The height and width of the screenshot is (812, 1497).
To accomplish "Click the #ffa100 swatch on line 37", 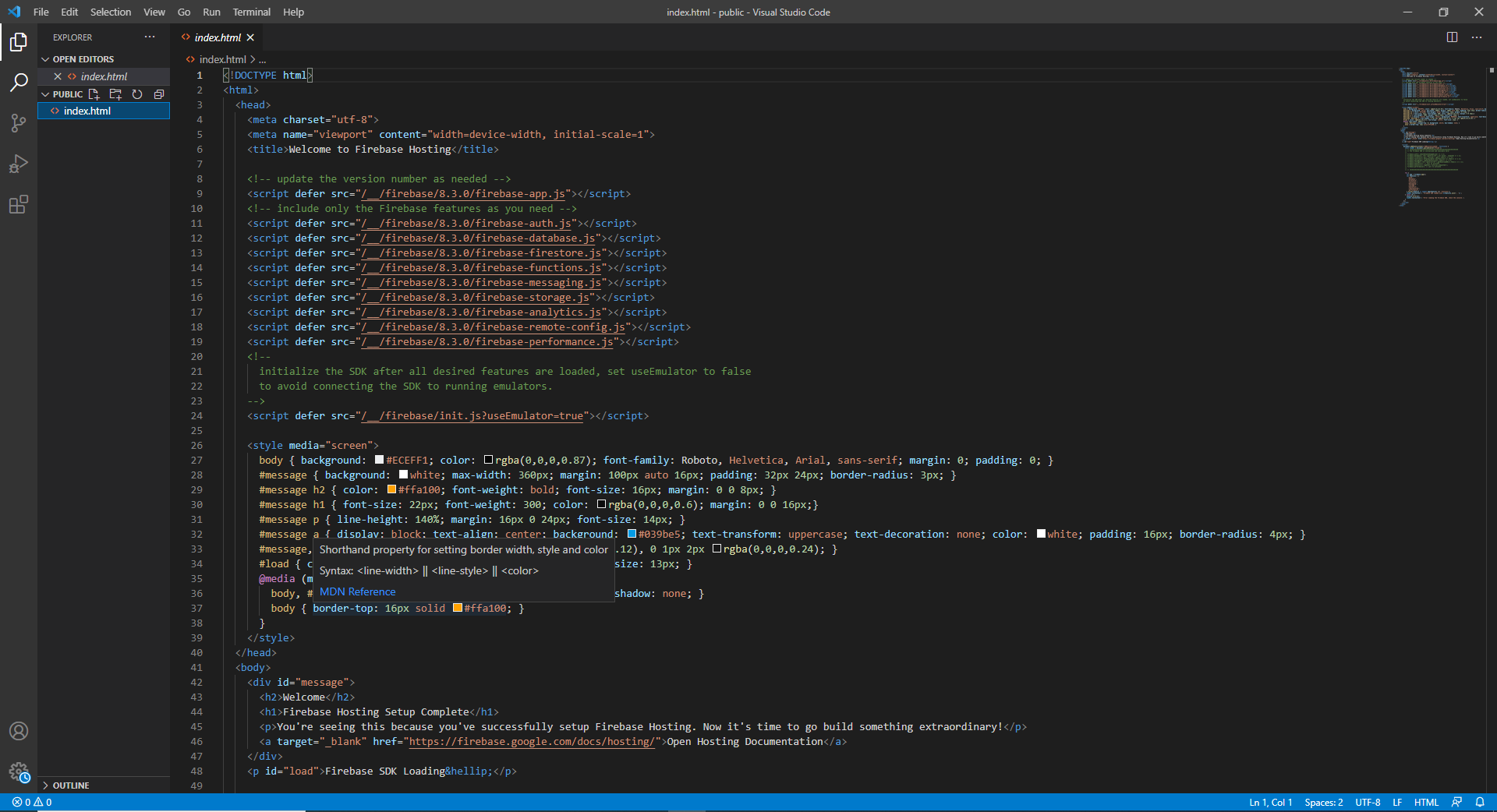I will click(x=457, y=608).
